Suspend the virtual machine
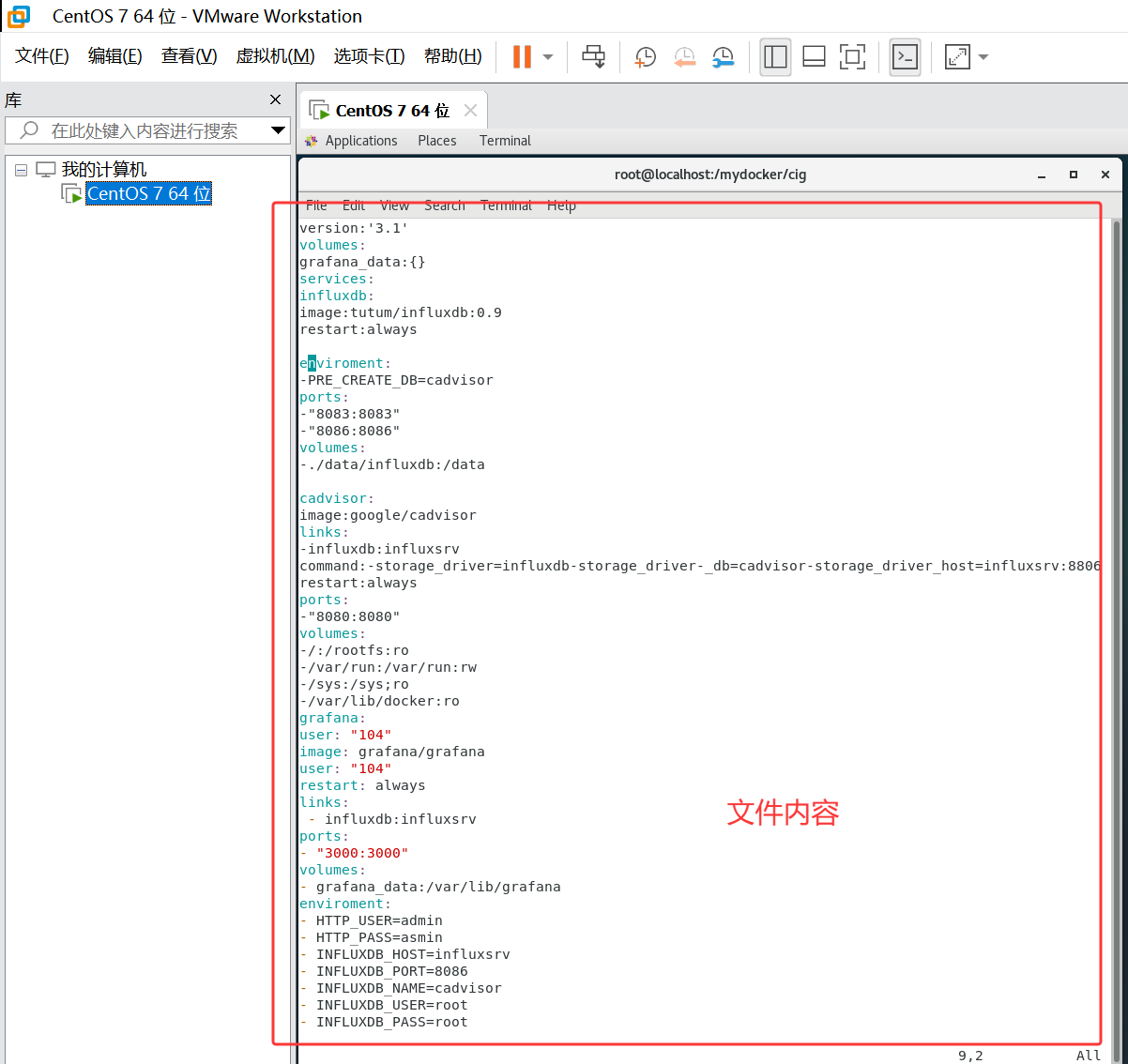 (522, 57)
